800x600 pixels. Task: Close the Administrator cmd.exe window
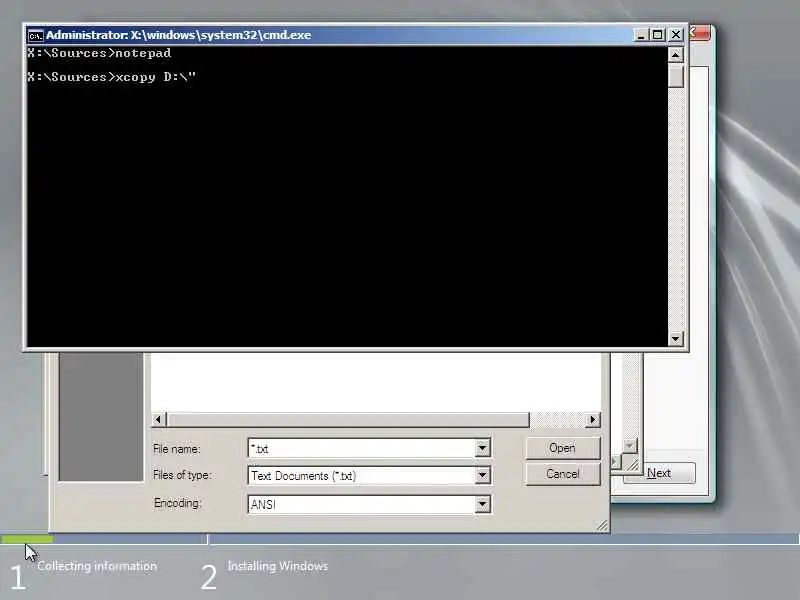(676, 35)
